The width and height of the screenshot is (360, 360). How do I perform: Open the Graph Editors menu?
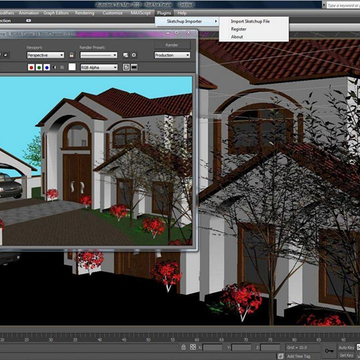click(56, 13)
